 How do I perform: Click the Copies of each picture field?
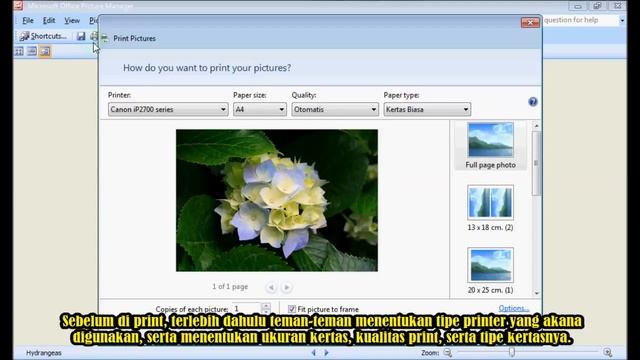(x=247, y=309)
